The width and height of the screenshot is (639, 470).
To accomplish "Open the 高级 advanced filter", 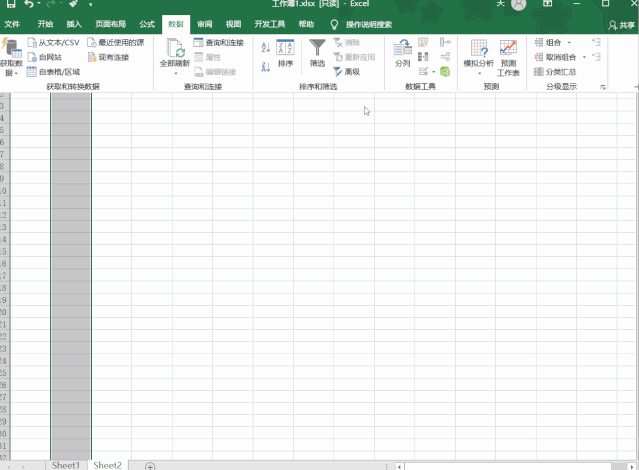I will pyautogui.click(x=346, y=72).
